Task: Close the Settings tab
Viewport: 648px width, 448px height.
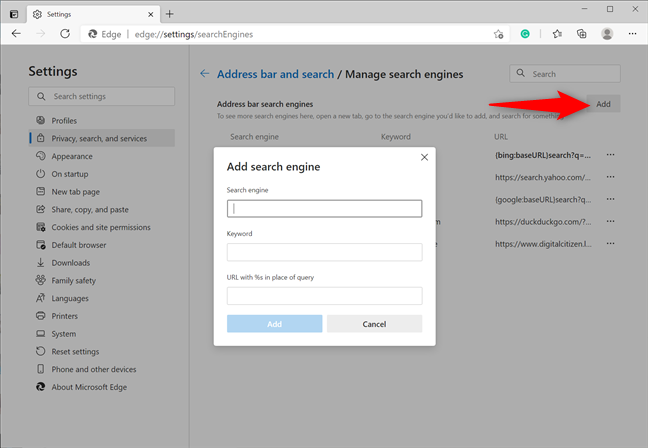Action: (150, 14)
